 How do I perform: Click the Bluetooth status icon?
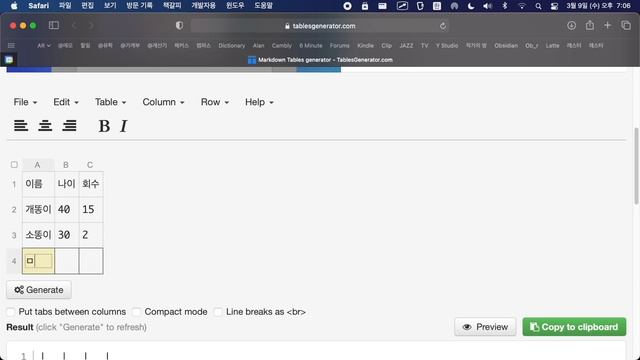tap(504, 6)
